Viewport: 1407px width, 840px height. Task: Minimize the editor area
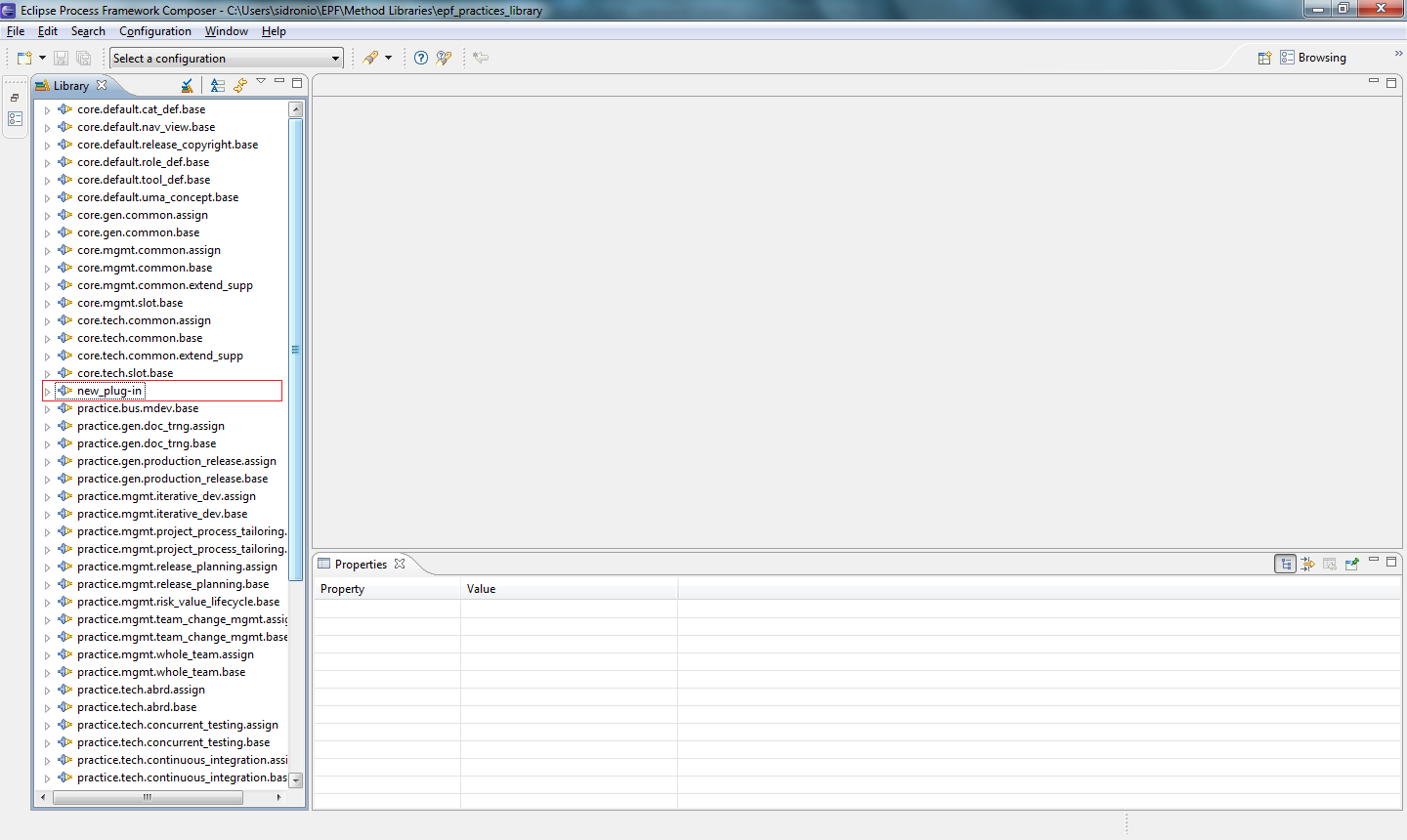click(1374, 81)
